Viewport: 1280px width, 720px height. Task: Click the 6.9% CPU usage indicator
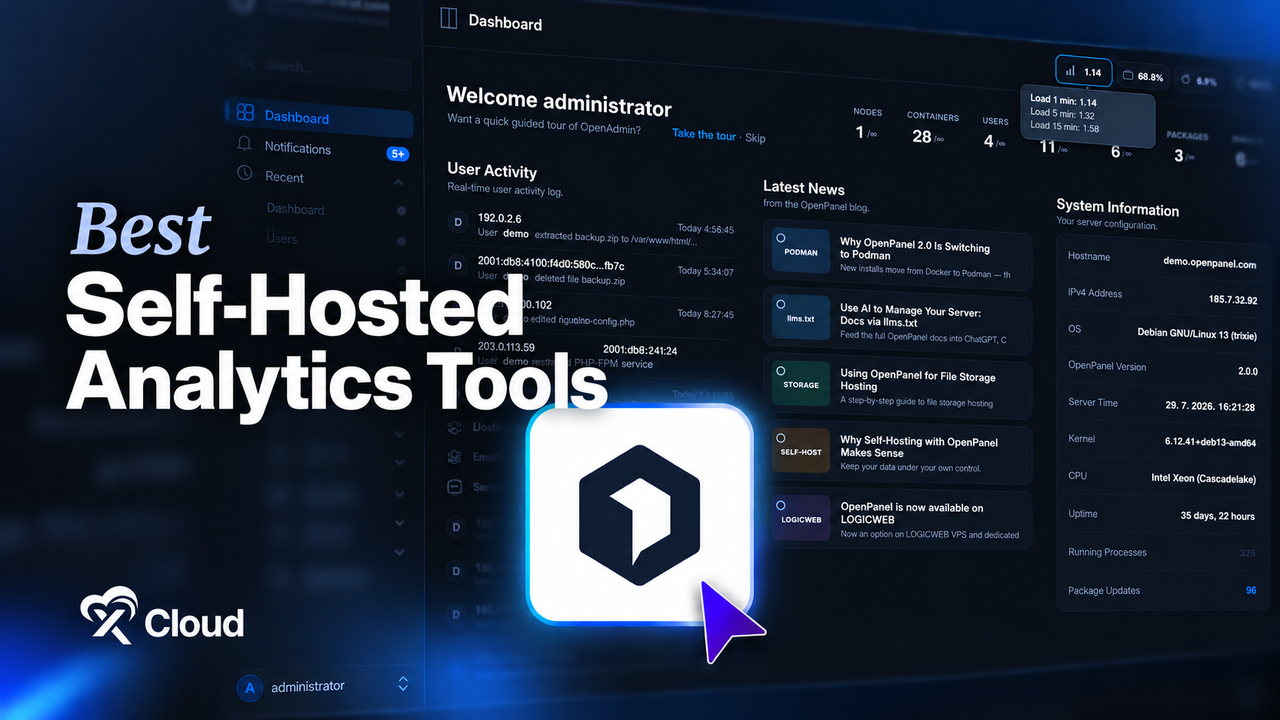point(1198,79)
